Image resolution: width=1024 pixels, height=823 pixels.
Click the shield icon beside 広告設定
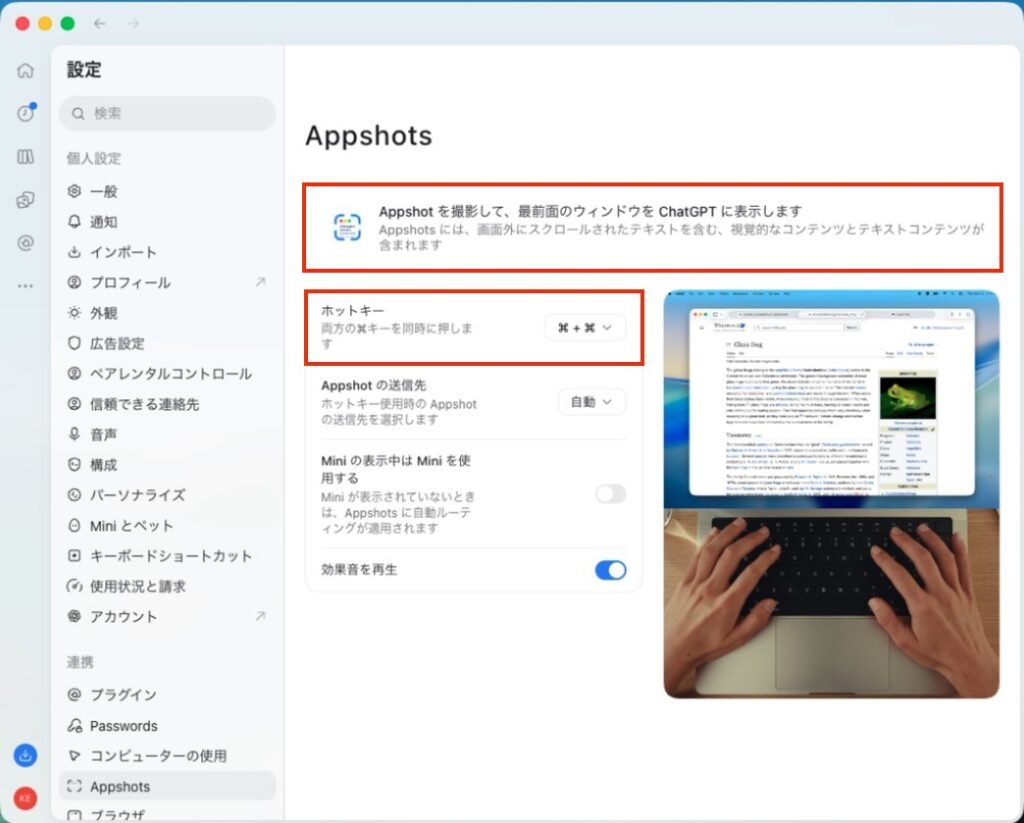coord(74,344)
